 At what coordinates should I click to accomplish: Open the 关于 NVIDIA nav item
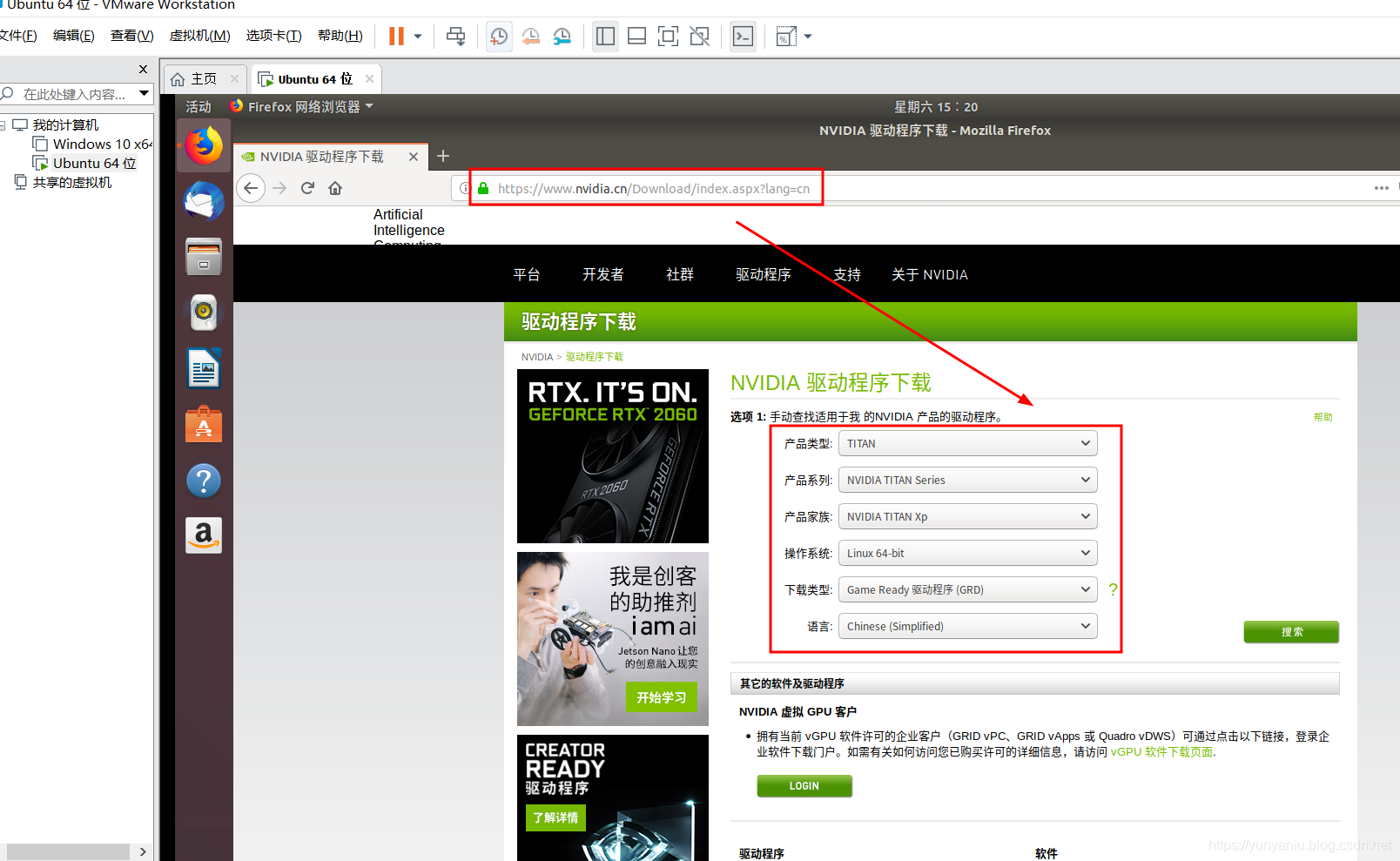(930, 275)
